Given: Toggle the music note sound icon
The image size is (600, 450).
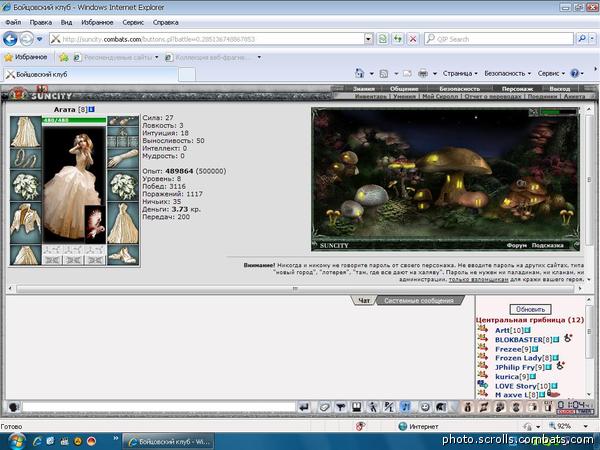Looking at the screenshot, I should 406,407.
